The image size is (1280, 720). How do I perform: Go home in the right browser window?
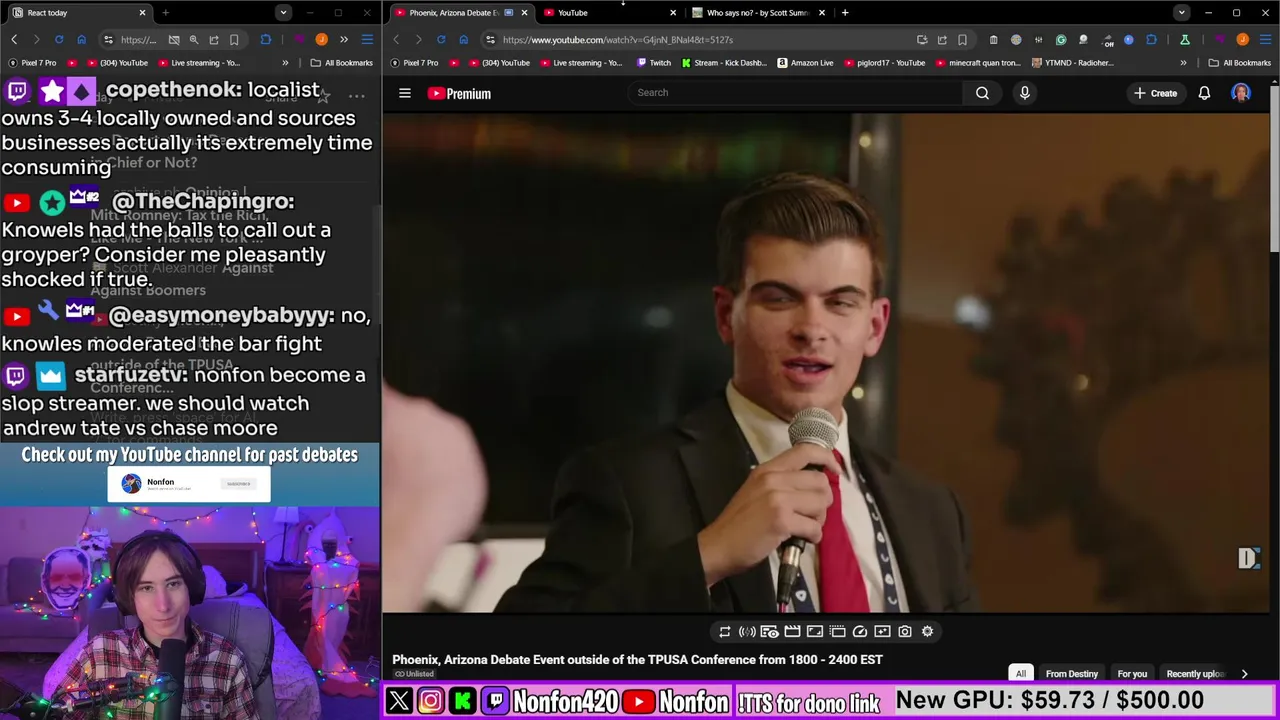click(x=463, y=40)
